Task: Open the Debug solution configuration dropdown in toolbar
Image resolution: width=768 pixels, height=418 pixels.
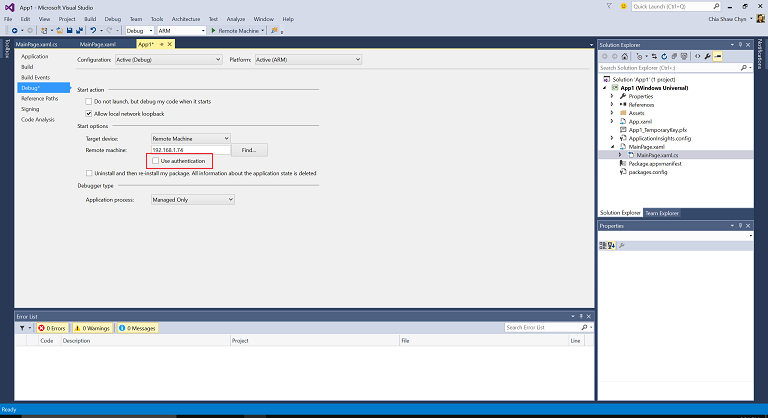Action: [x=140, y=30]
